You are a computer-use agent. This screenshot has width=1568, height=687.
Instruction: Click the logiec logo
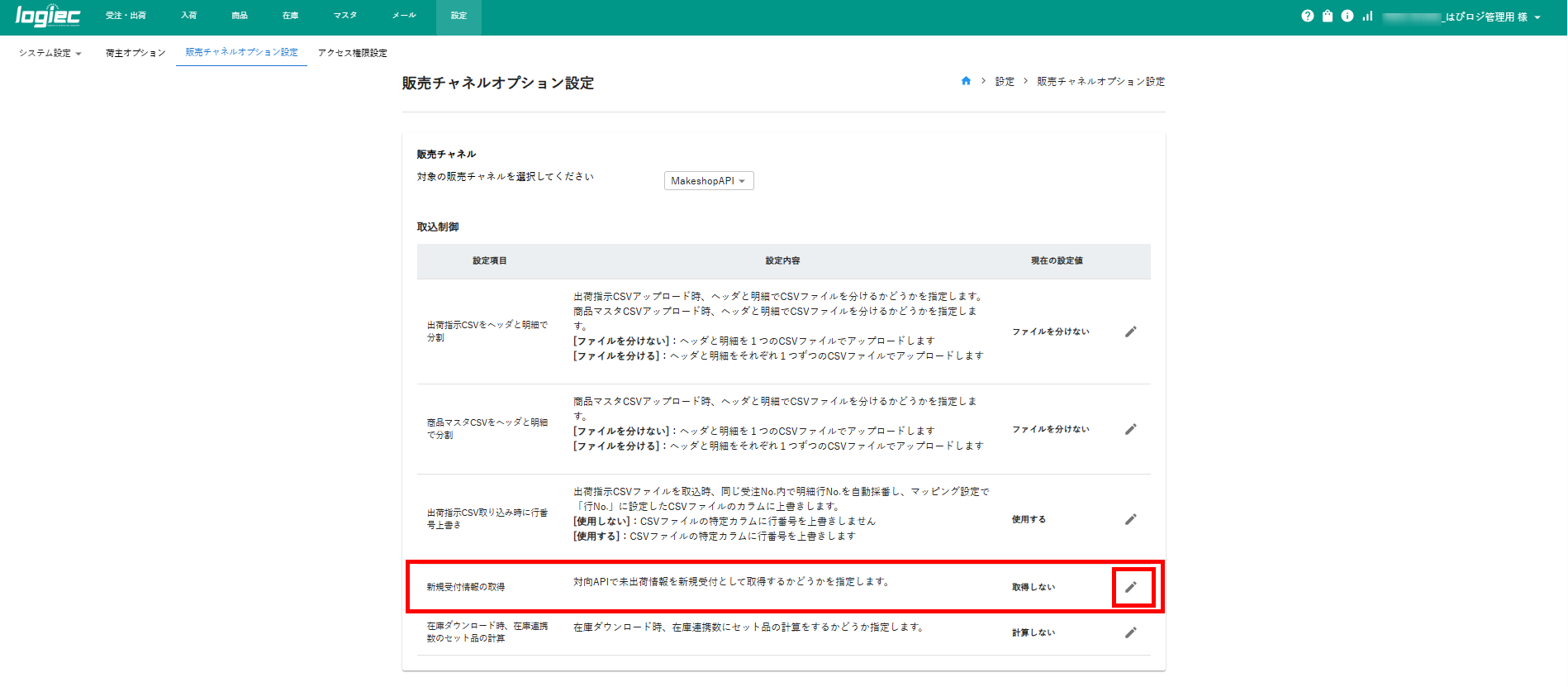point(48,17)
